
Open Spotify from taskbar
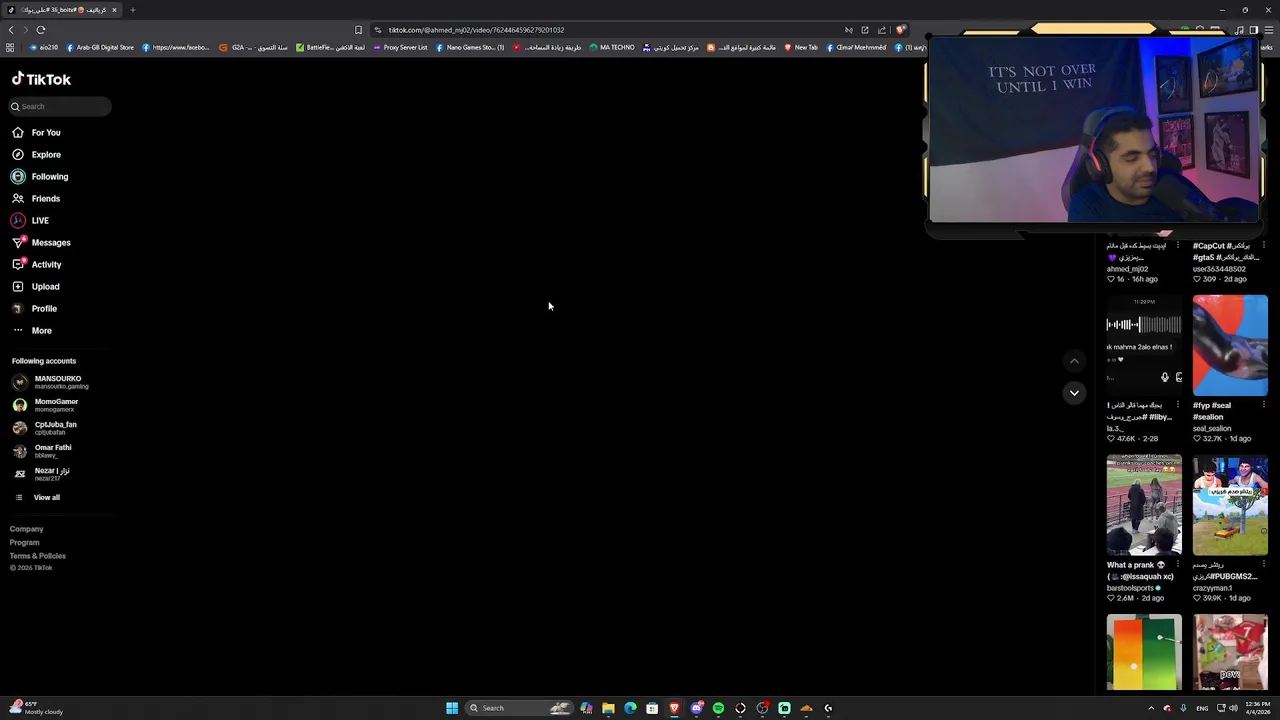point(718,708)
